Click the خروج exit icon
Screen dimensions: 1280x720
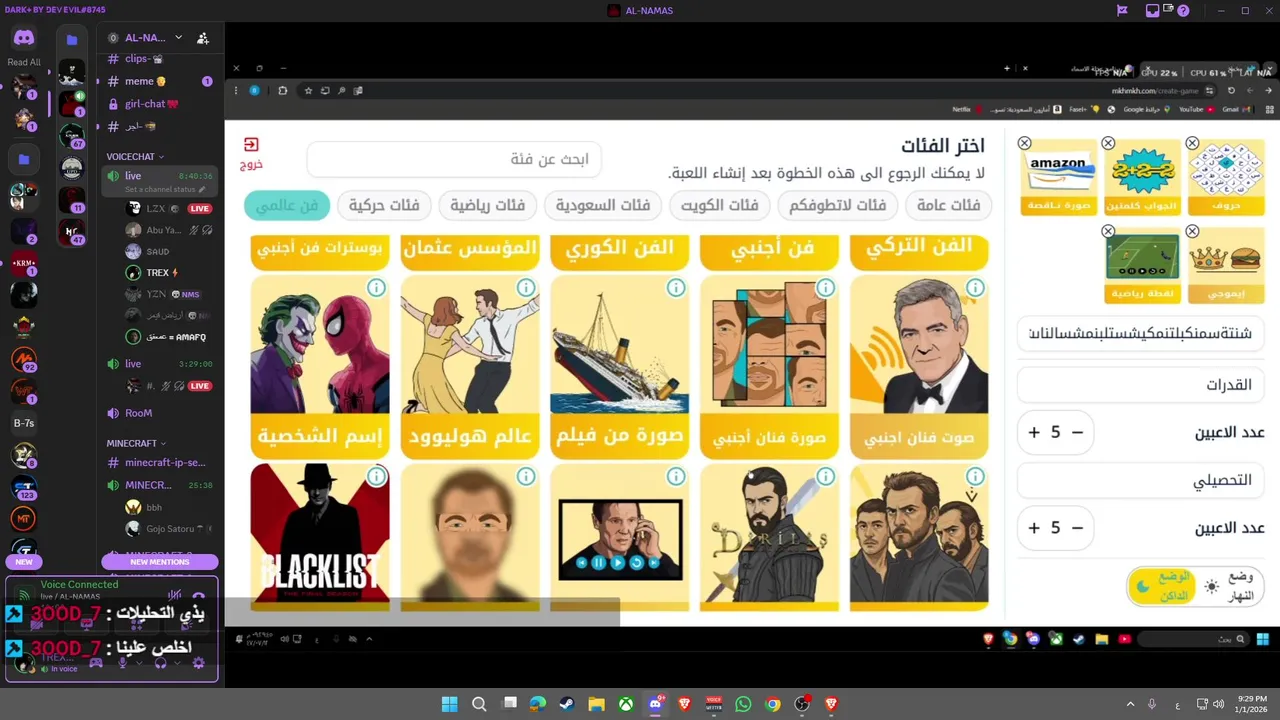click(x=251, y=152)
